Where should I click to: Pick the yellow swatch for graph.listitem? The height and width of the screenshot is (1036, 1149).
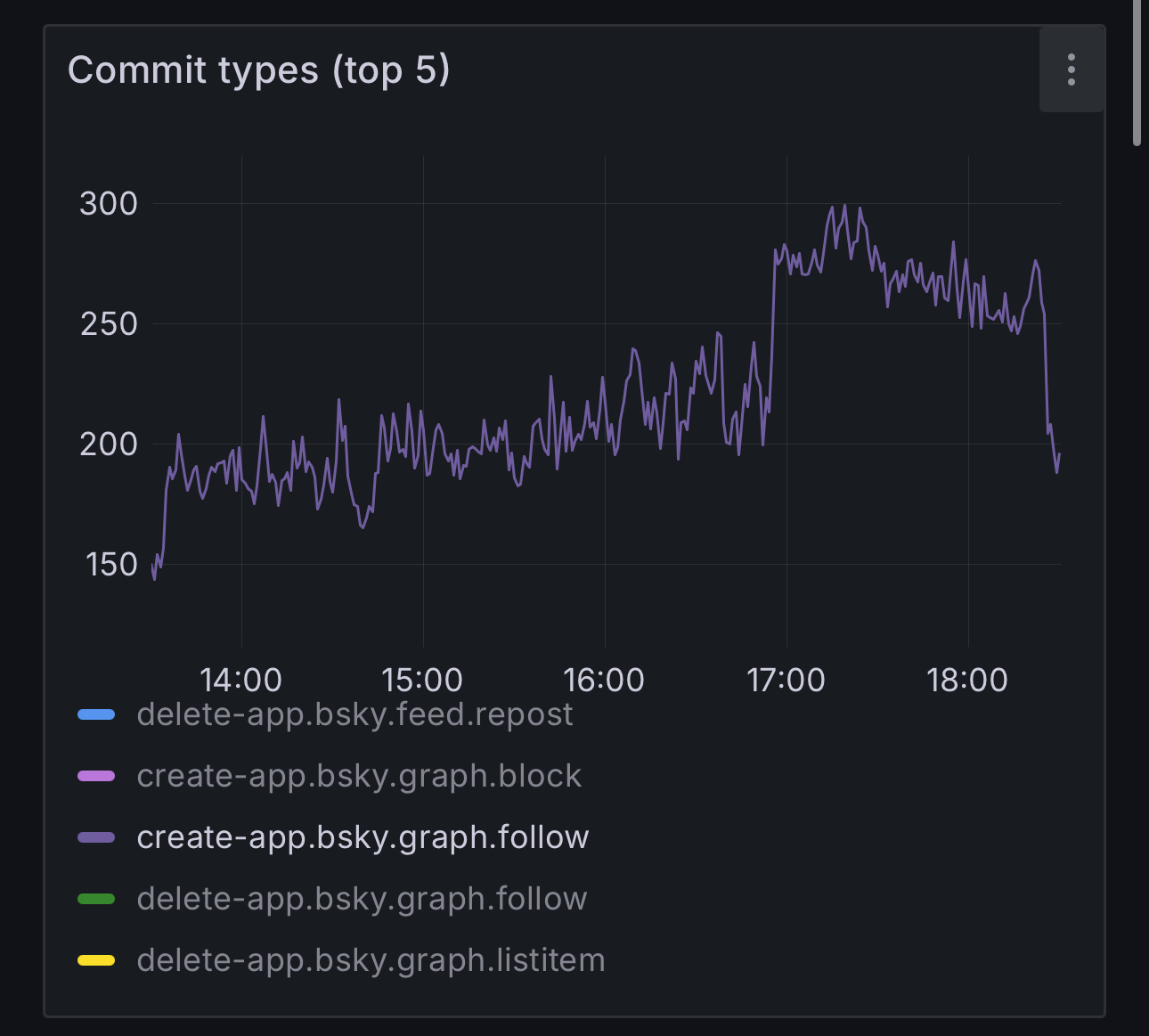tap(96, 960)
